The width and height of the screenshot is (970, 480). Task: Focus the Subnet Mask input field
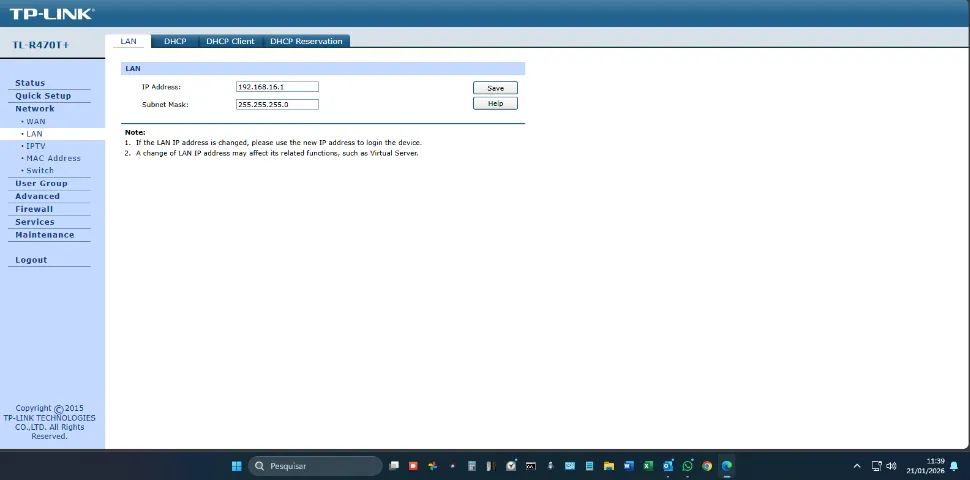tap(277, 105)
